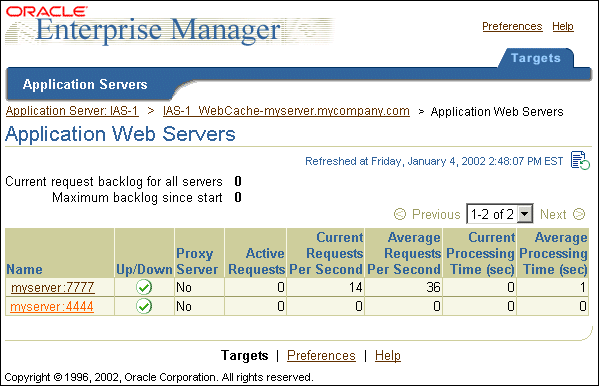
Task: Click the Proxy Server 'No' for myserver:4444
Action: 184,307
